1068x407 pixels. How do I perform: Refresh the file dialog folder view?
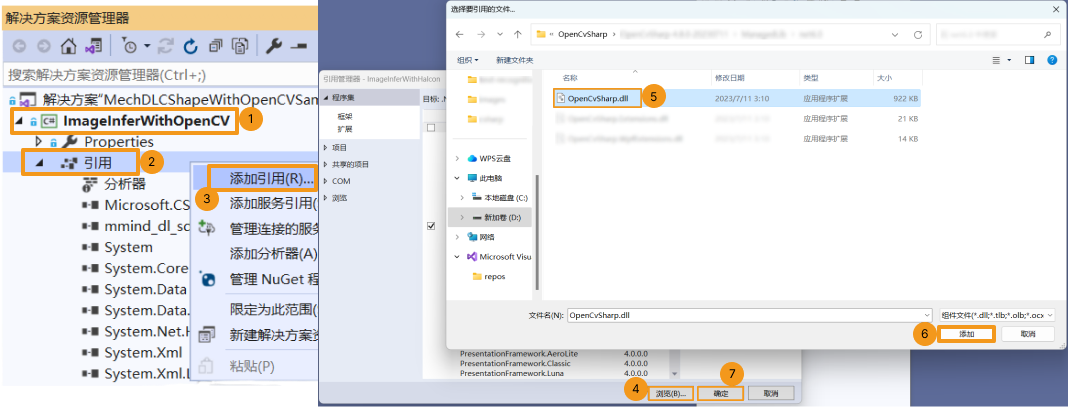pos(919,33)
